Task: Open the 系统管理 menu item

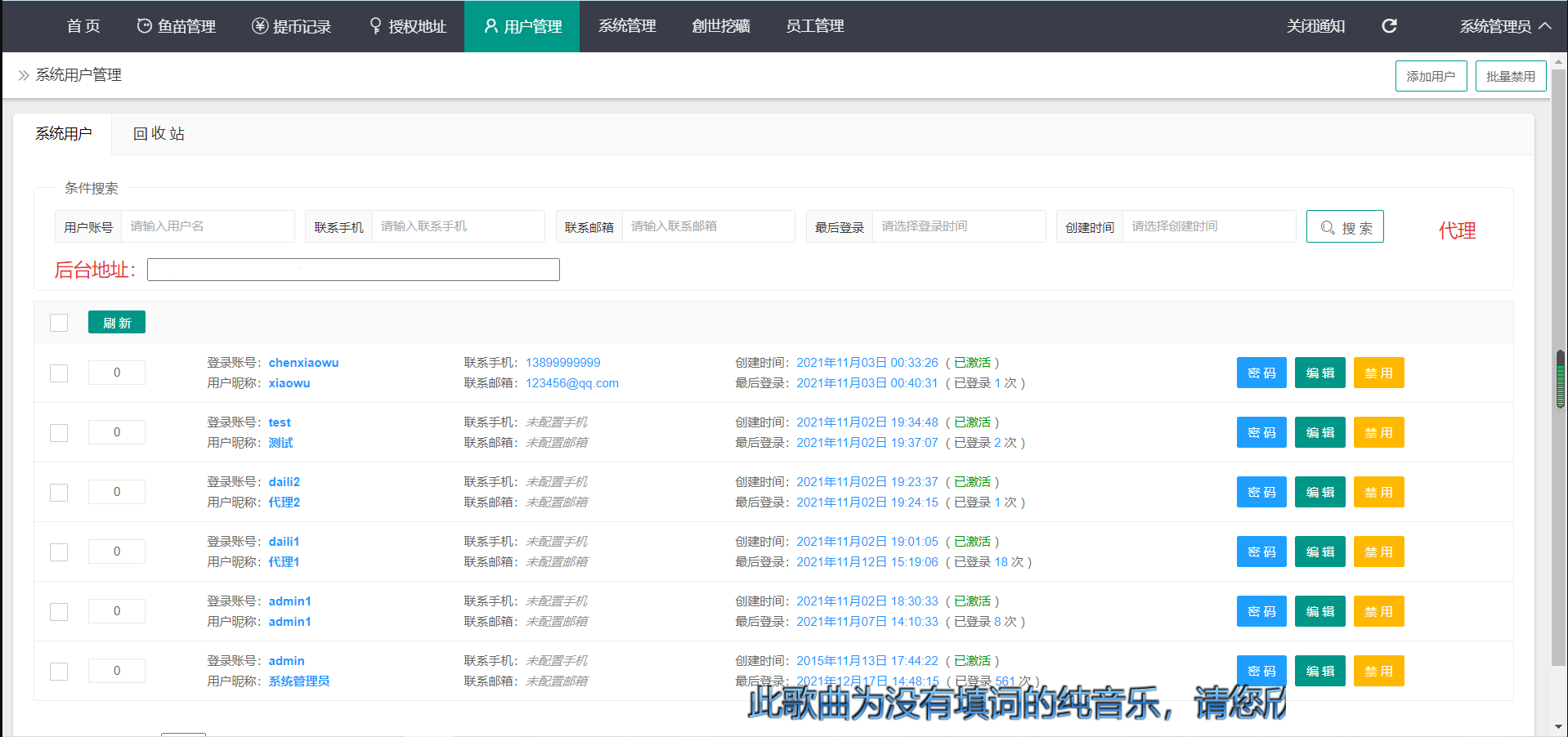Action: pyautogui.click(x=627, y=26)
